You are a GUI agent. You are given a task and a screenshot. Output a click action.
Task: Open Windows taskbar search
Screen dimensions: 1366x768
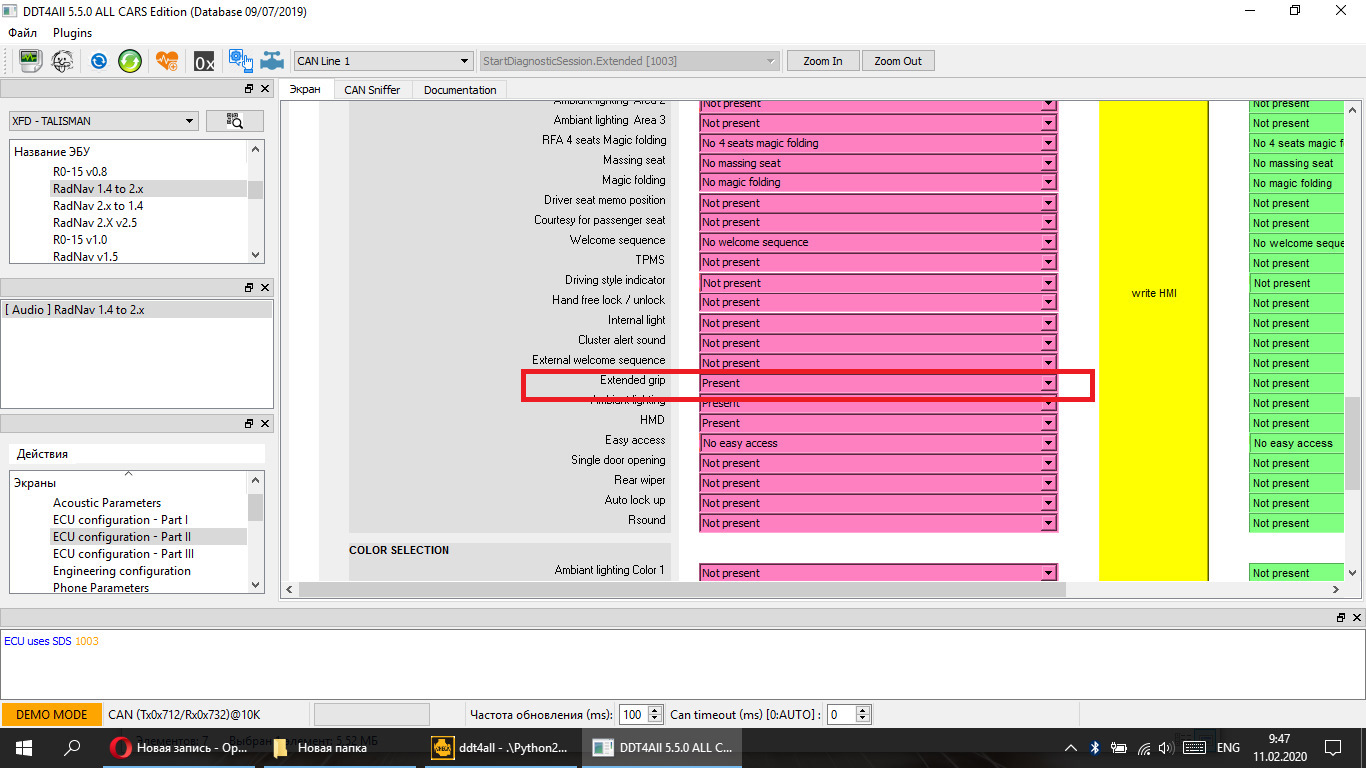pos(72,747)
